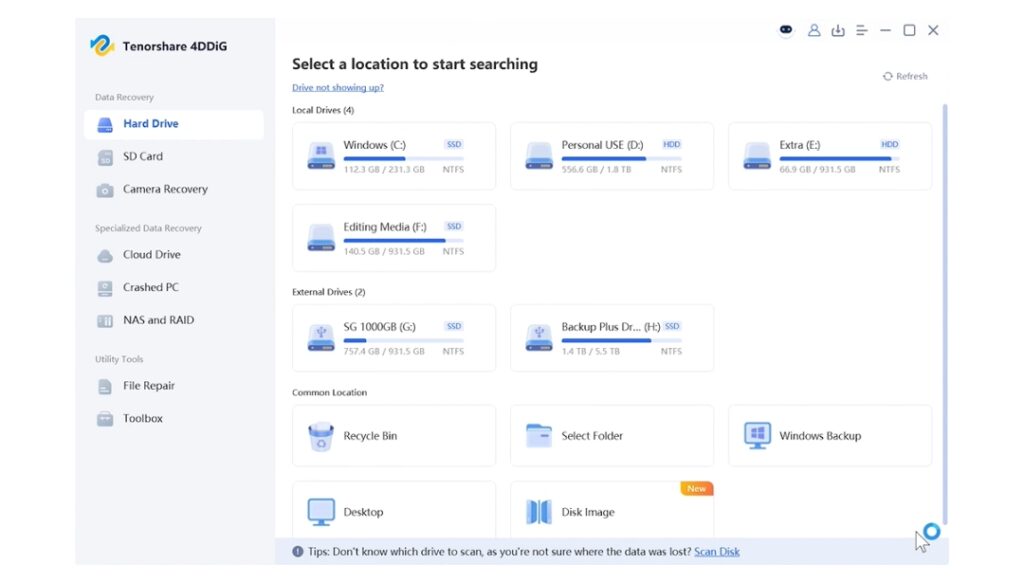The image size is (1024, 582).
Task: Select Hard Drive in the sidebar
Action: coord(174,124)
